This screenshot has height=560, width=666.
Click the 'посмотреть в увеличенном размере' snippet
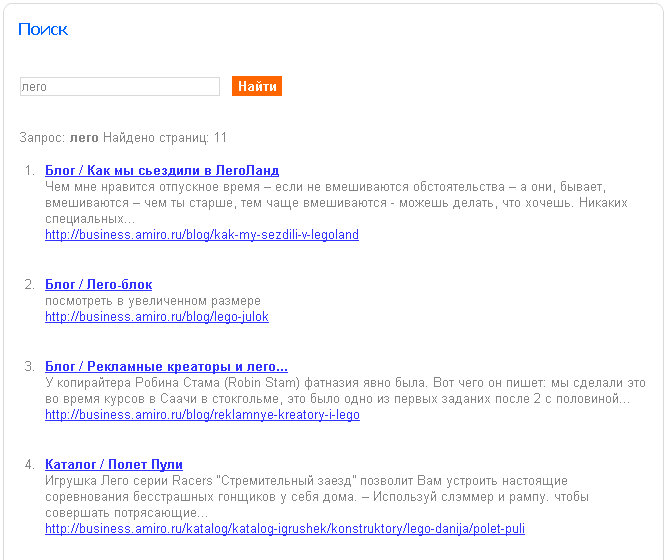[x=153, y=301]
